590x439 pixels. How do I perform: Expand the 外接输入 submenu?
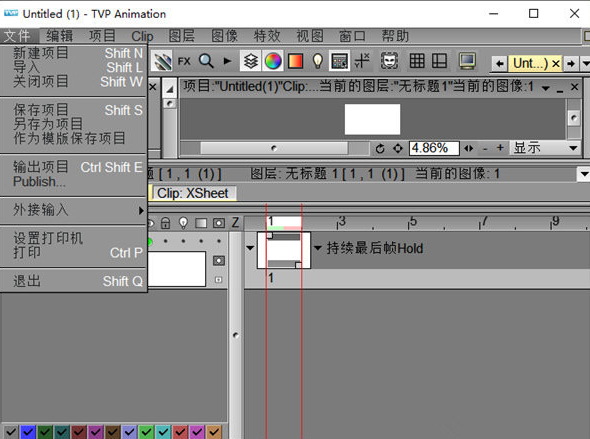74,210
